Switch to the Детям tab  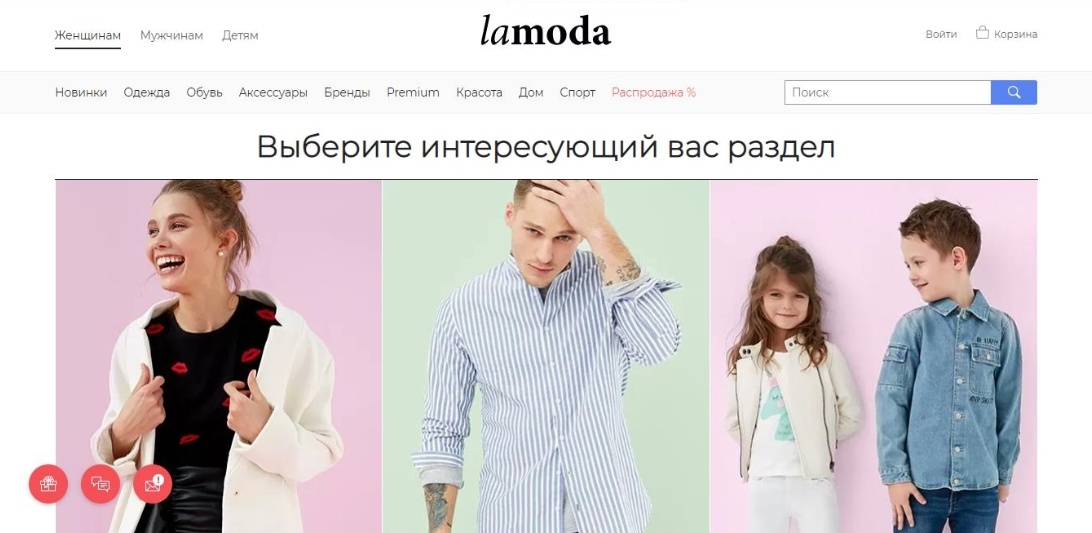[x=240, y=36]
